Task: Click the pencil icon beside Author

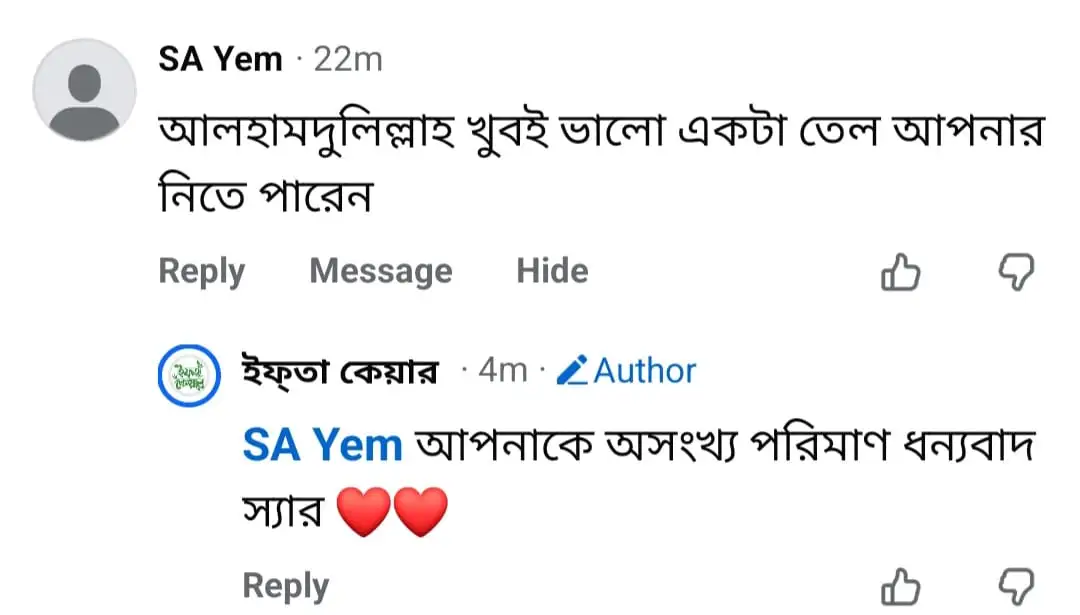Action: click(572, 371)
